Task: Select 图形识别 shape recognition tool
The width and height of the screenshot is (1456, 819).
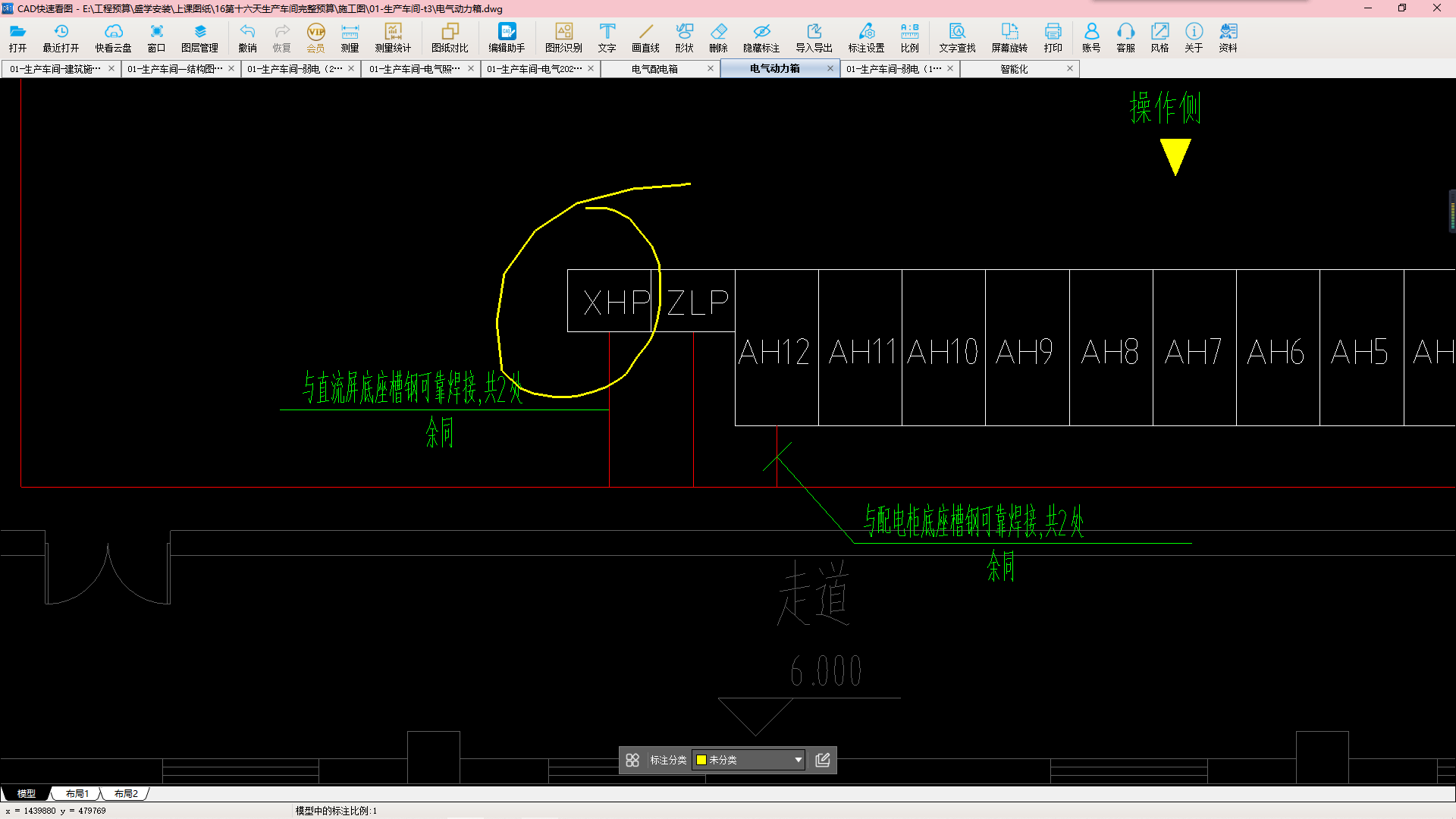Action: (x=563, y=37)
